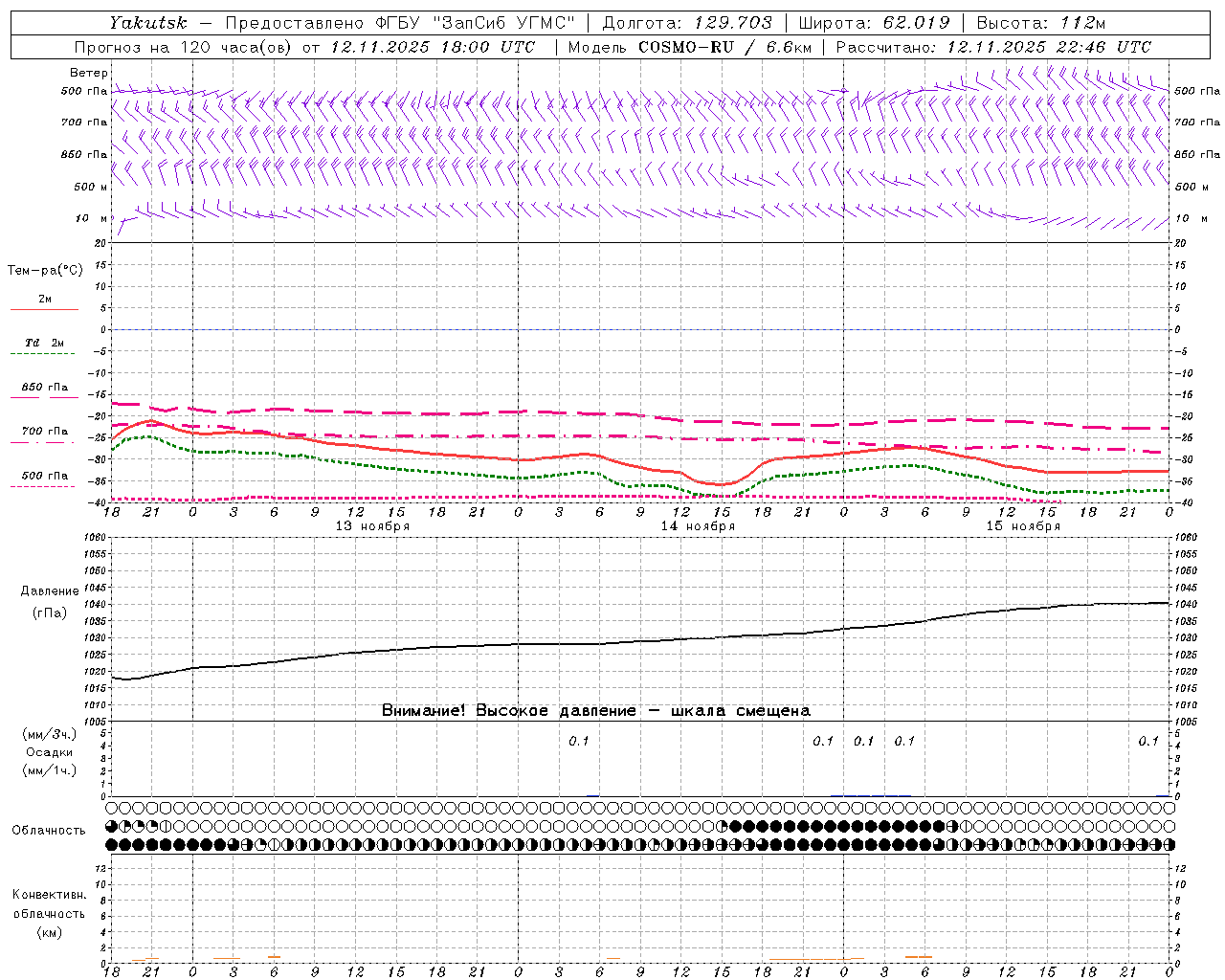Click the 700 гПа temperature legend entry

pyautogui.click(x=45, y=431)
